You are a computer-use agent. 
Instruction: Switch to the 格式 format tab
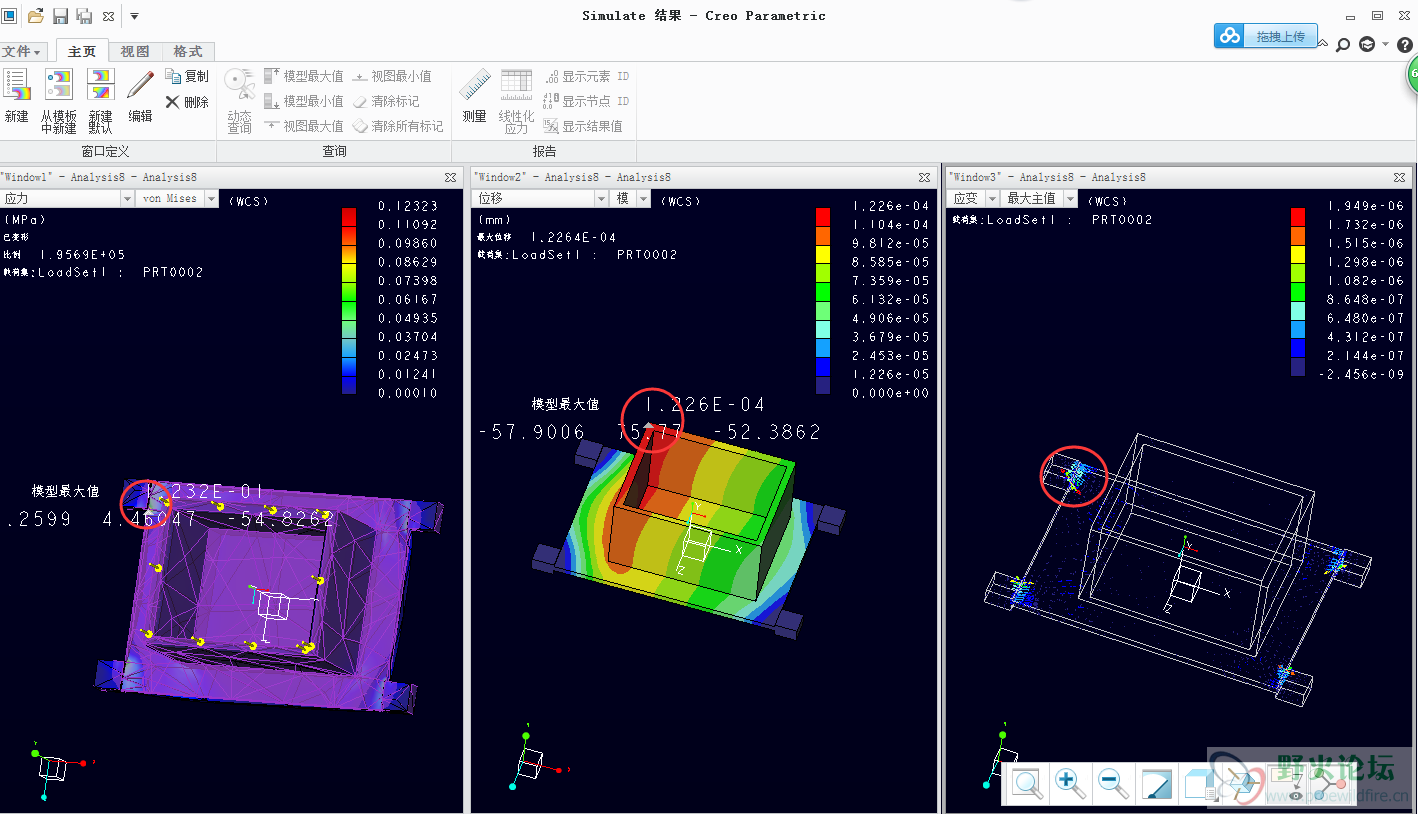pos(188,51)
